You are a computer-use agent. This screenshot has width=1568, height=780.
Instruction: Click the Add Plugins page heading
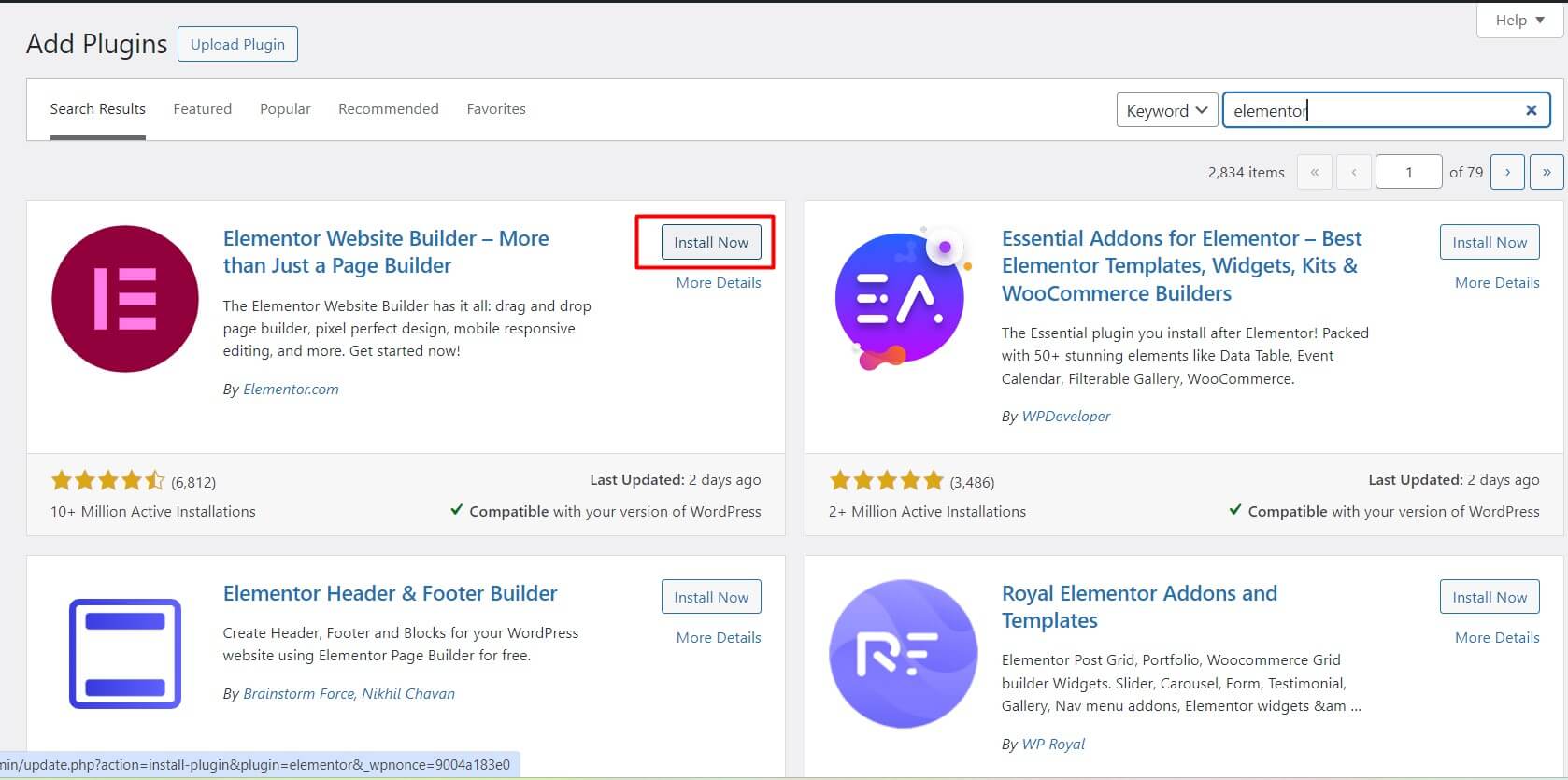tap(96, 44)
